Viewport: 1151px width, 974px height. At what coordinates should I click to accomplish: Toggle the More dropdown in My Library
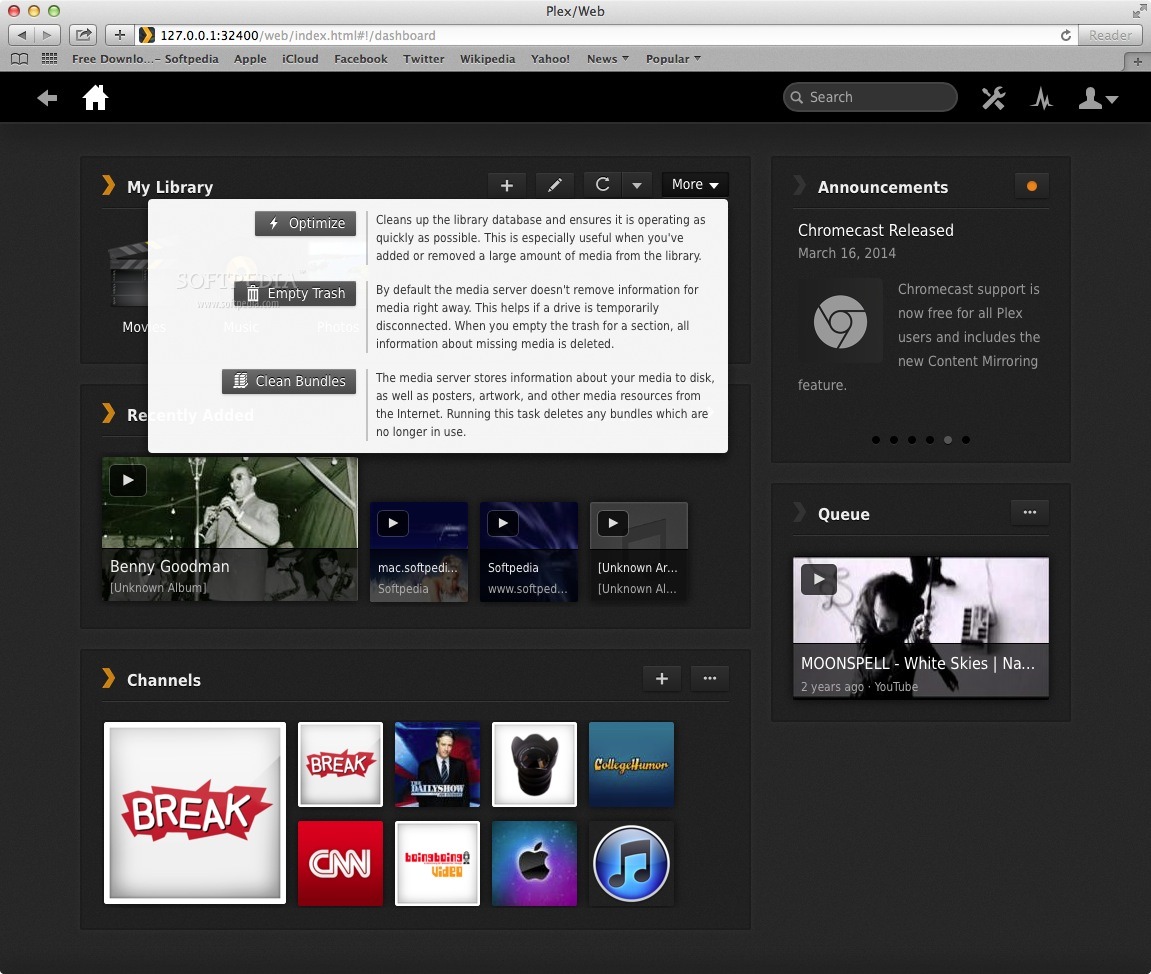click(695, 185)
